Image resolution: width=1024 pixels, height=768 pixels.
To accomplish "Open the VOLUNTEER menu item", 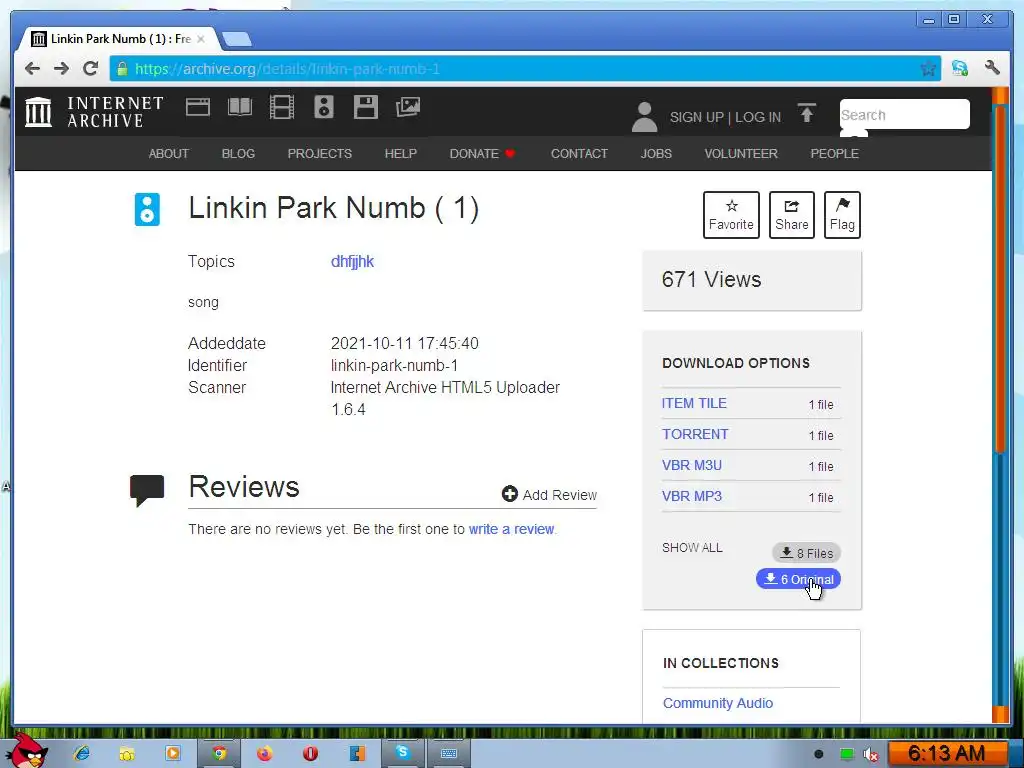I will (741, 153).
